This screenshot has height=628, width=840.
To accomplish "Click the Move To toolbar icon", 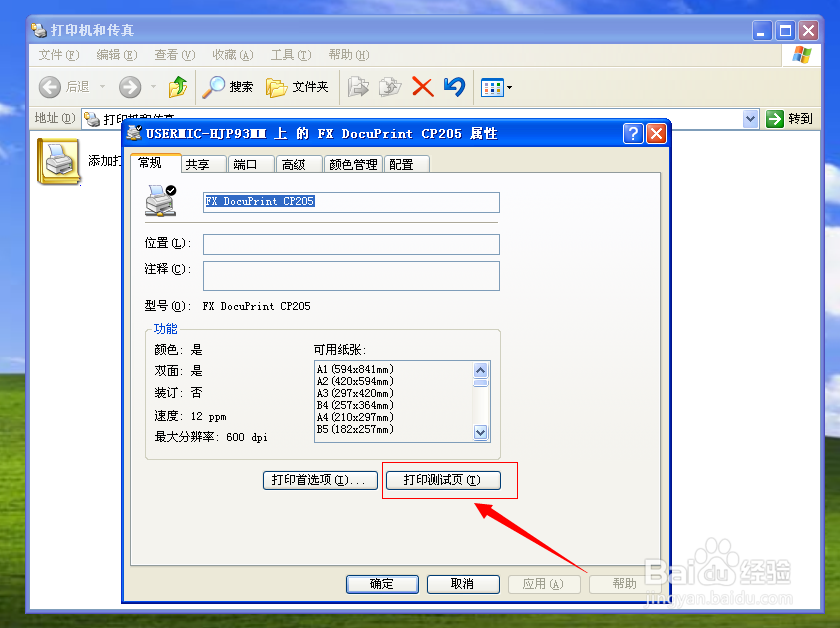I will pyautogui.click(x=358, y=87).
